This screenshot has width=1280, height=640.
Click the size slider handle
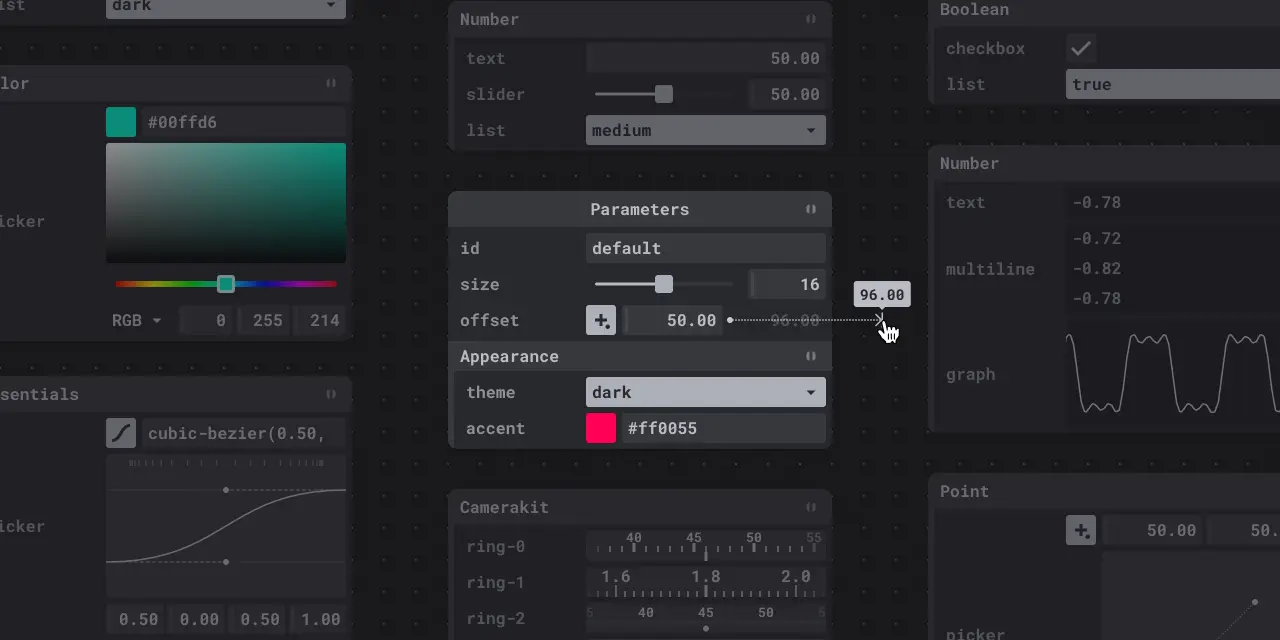tap(663, 284)
